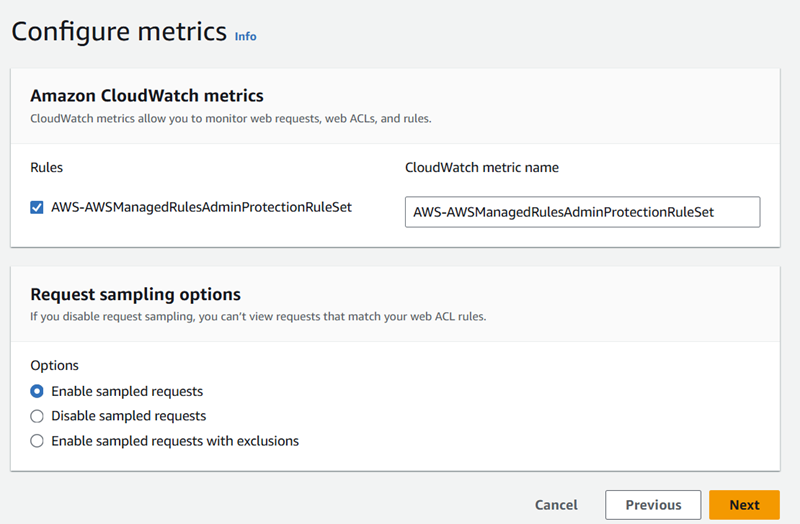
Task: Click the 'Rules' column label
Action: pos(46,167)
